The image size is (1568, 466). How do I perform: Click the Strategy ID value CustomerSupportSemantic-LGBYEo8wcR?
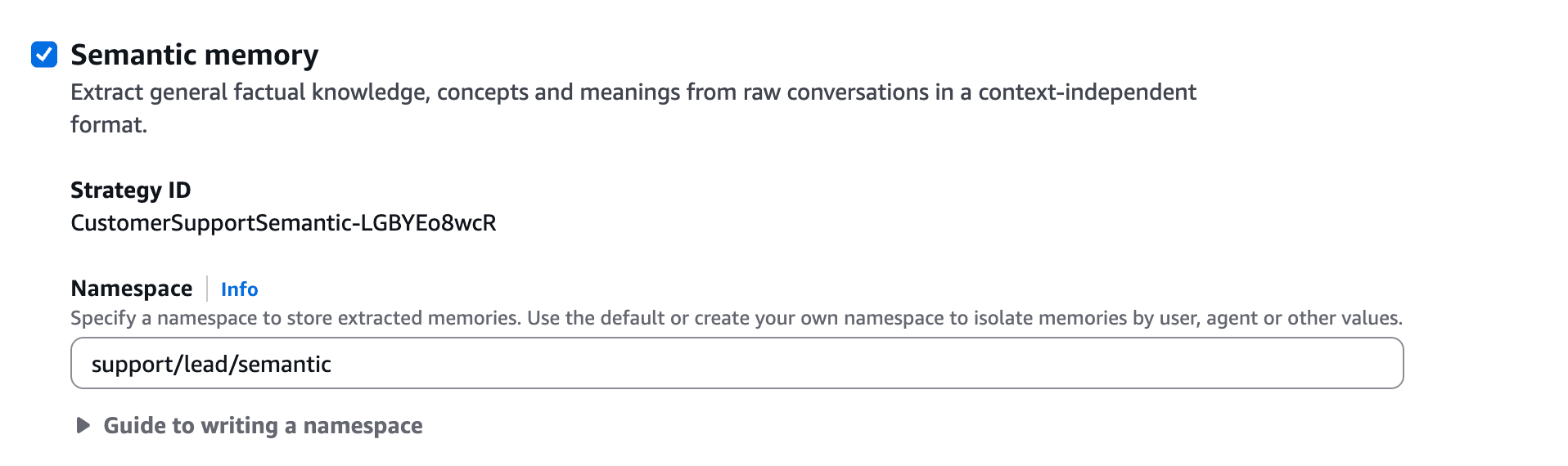click(x=283, y=223)
